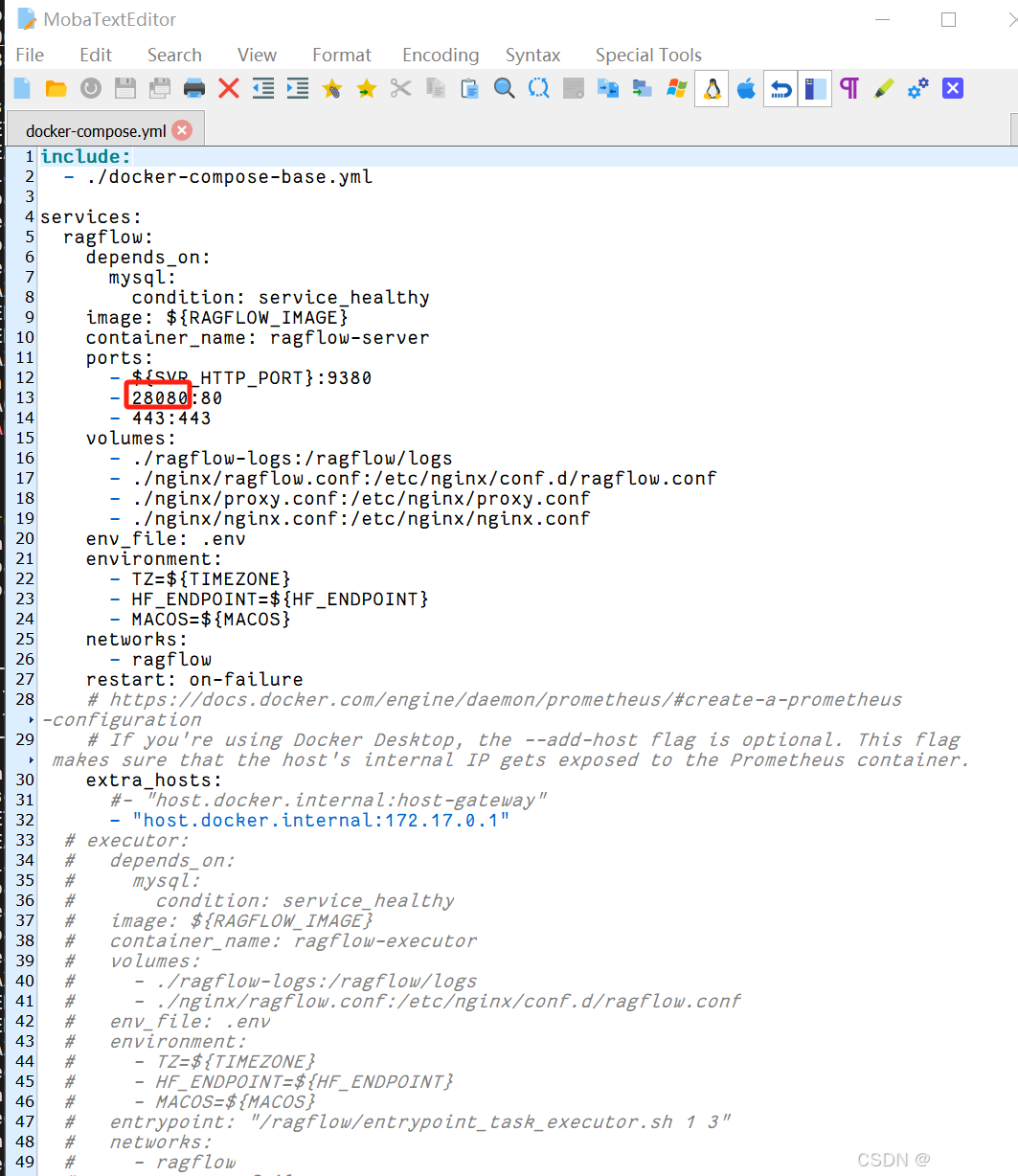The width and height of the screenshot is (1018, 1176).
Task: Open the Search menu
Action: click(174, 55)
